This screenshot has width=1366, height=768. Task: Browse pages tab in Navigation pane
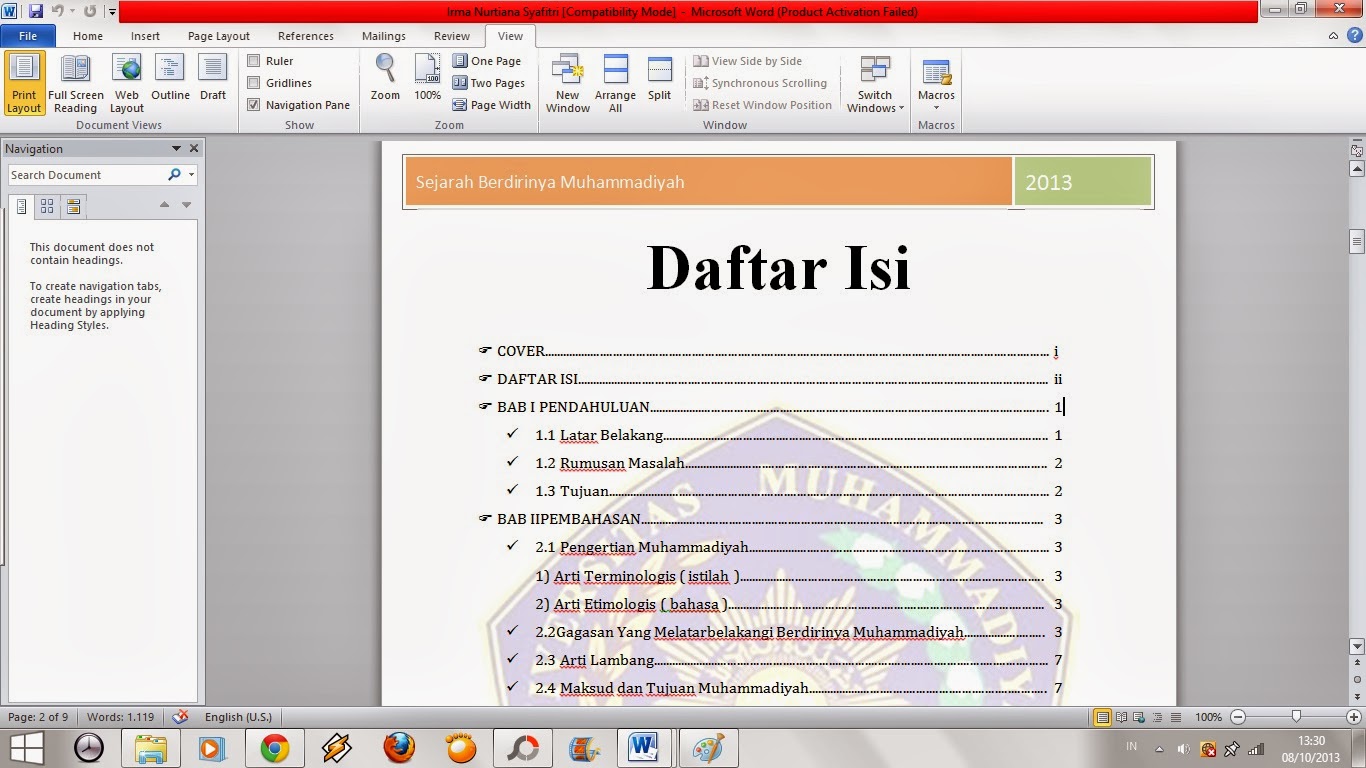[x=47, y=207]
